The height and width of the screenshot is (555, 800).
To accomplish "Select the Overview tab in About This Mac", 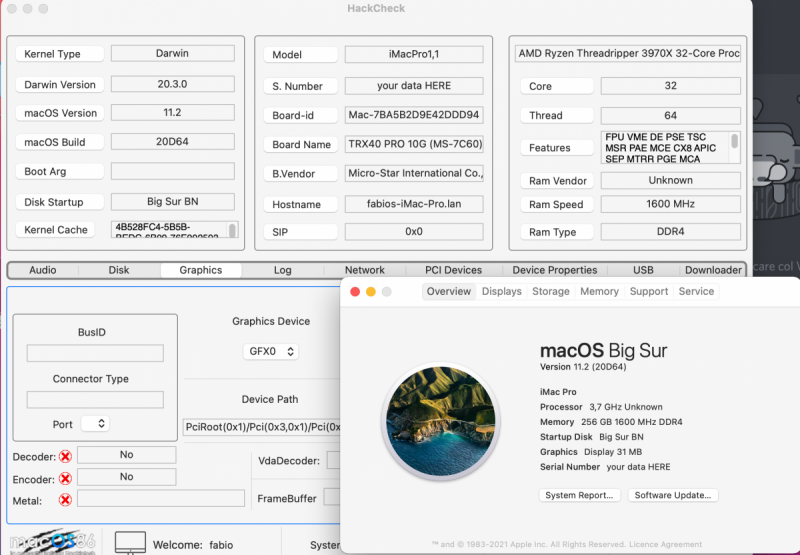I will click(x=448, y=291).
